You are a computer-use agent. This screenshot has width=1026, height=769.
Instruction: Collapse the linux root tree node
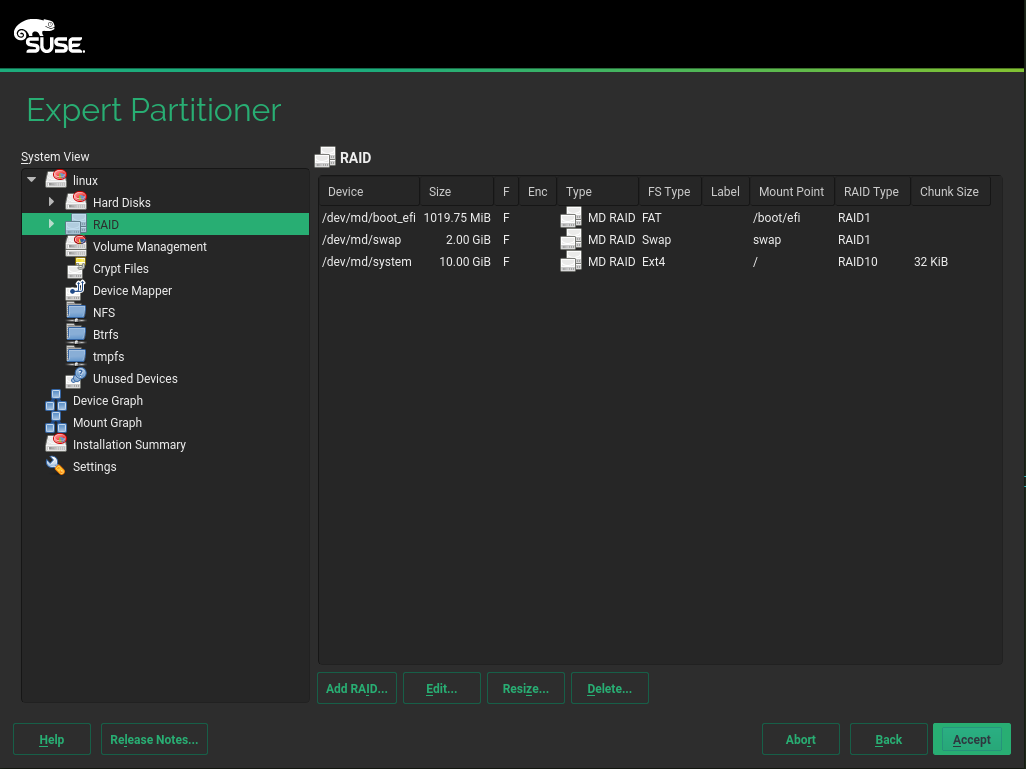[32, 180]
